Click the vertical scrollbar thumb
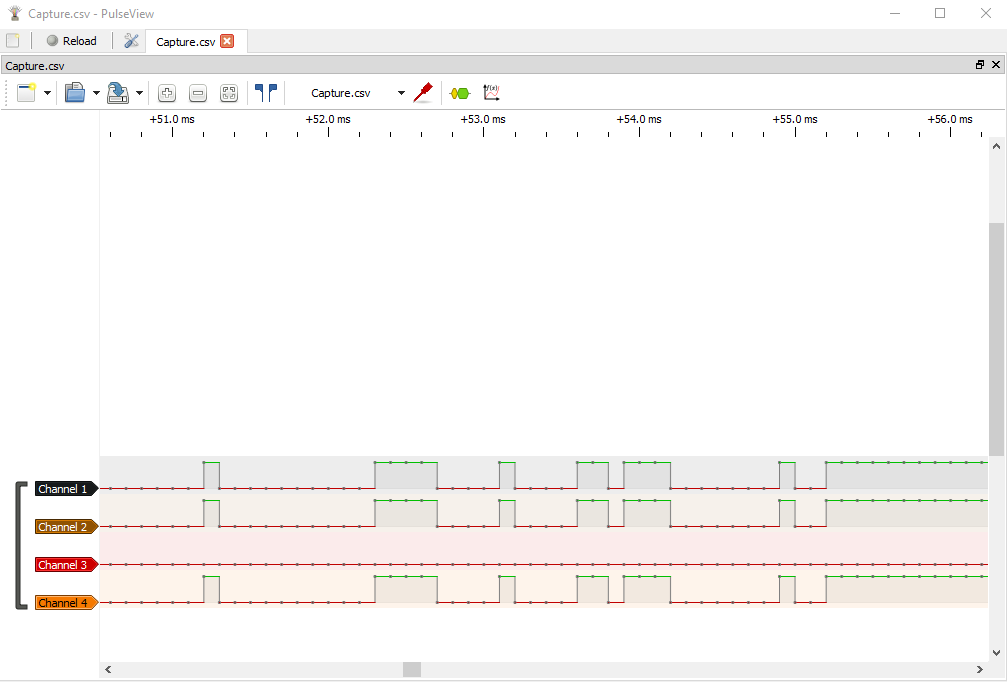 click(996, 340)
